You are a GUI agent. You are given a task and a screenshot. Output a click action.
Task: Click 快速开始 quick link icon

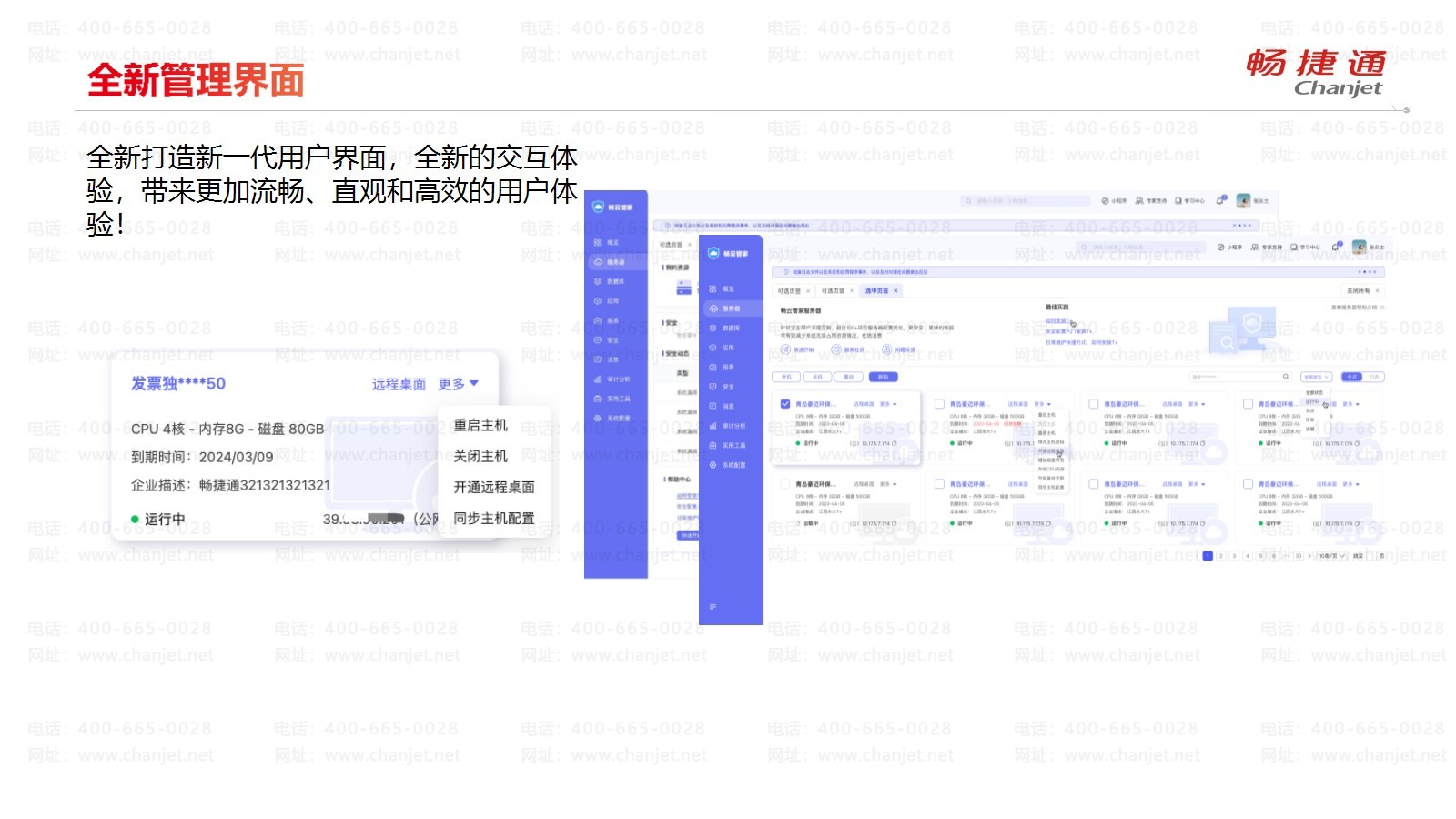(x=785, y=349)
